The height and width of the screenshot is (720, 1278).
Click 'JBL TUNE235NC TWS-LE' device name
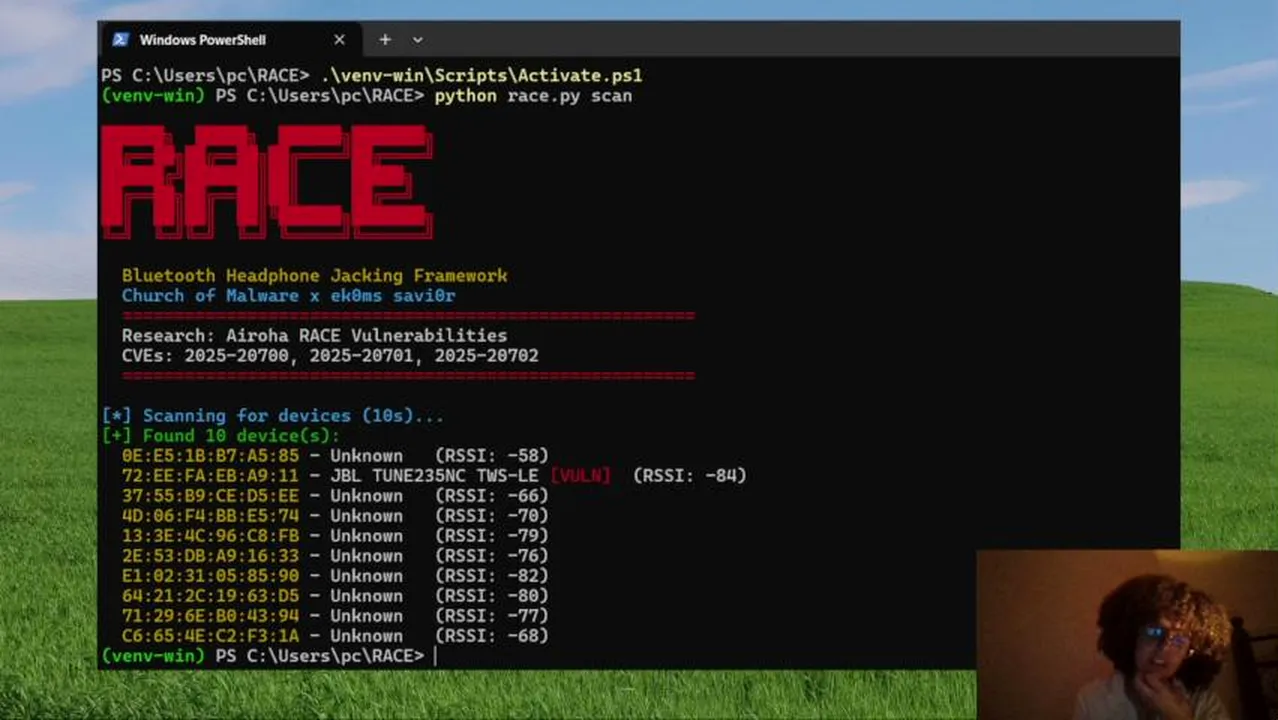434,476
